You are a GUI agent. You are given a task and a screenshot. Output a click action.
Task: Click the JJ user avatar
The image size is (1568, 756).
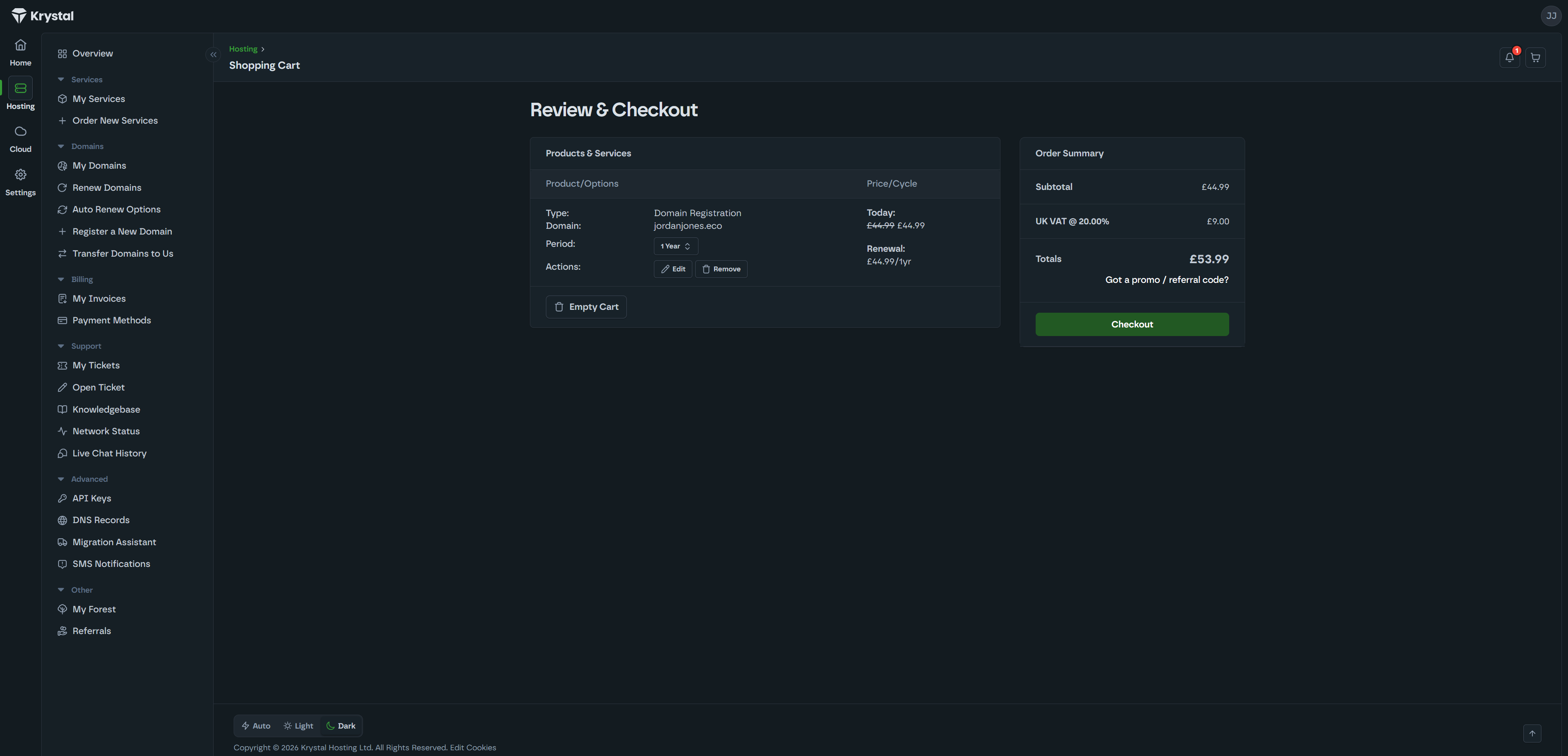click(x=1551, y=16)
